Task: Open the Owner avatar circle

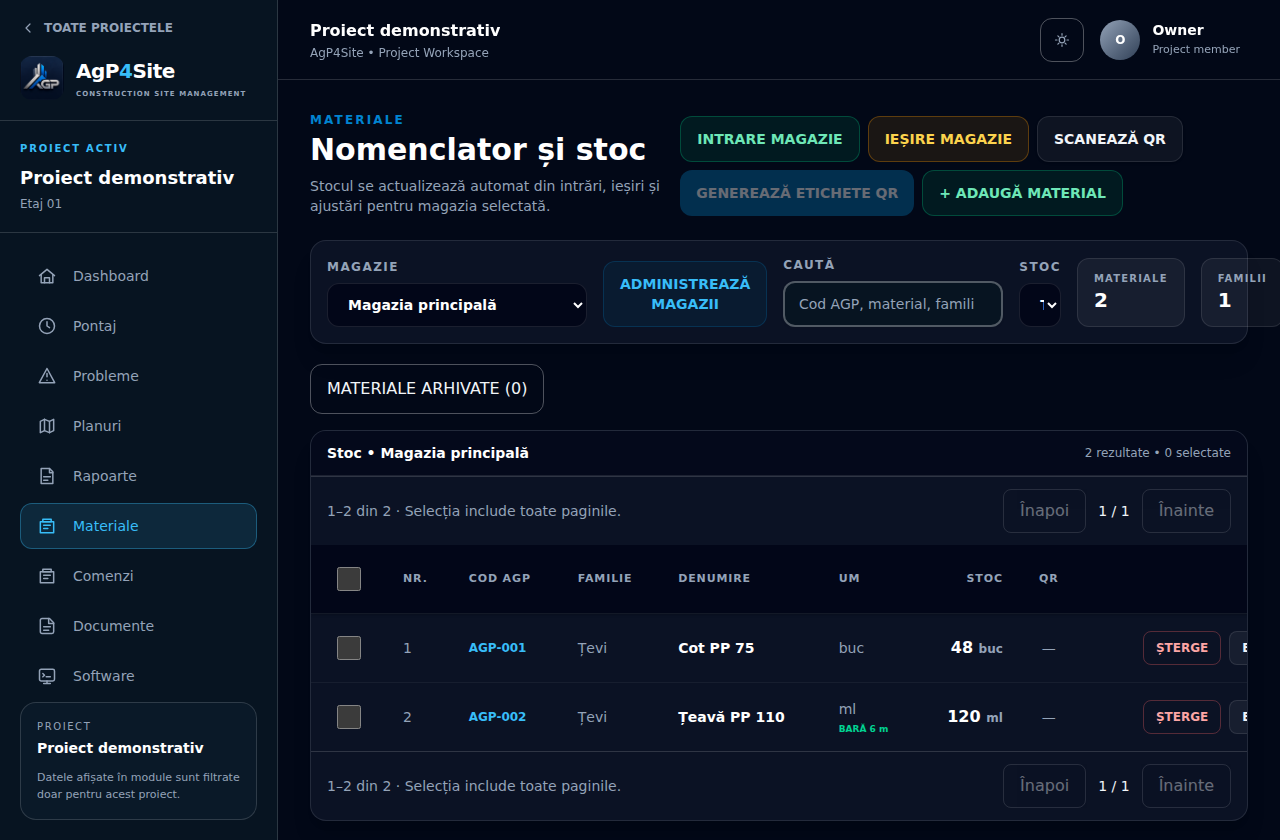Action: click(1120, 40)
